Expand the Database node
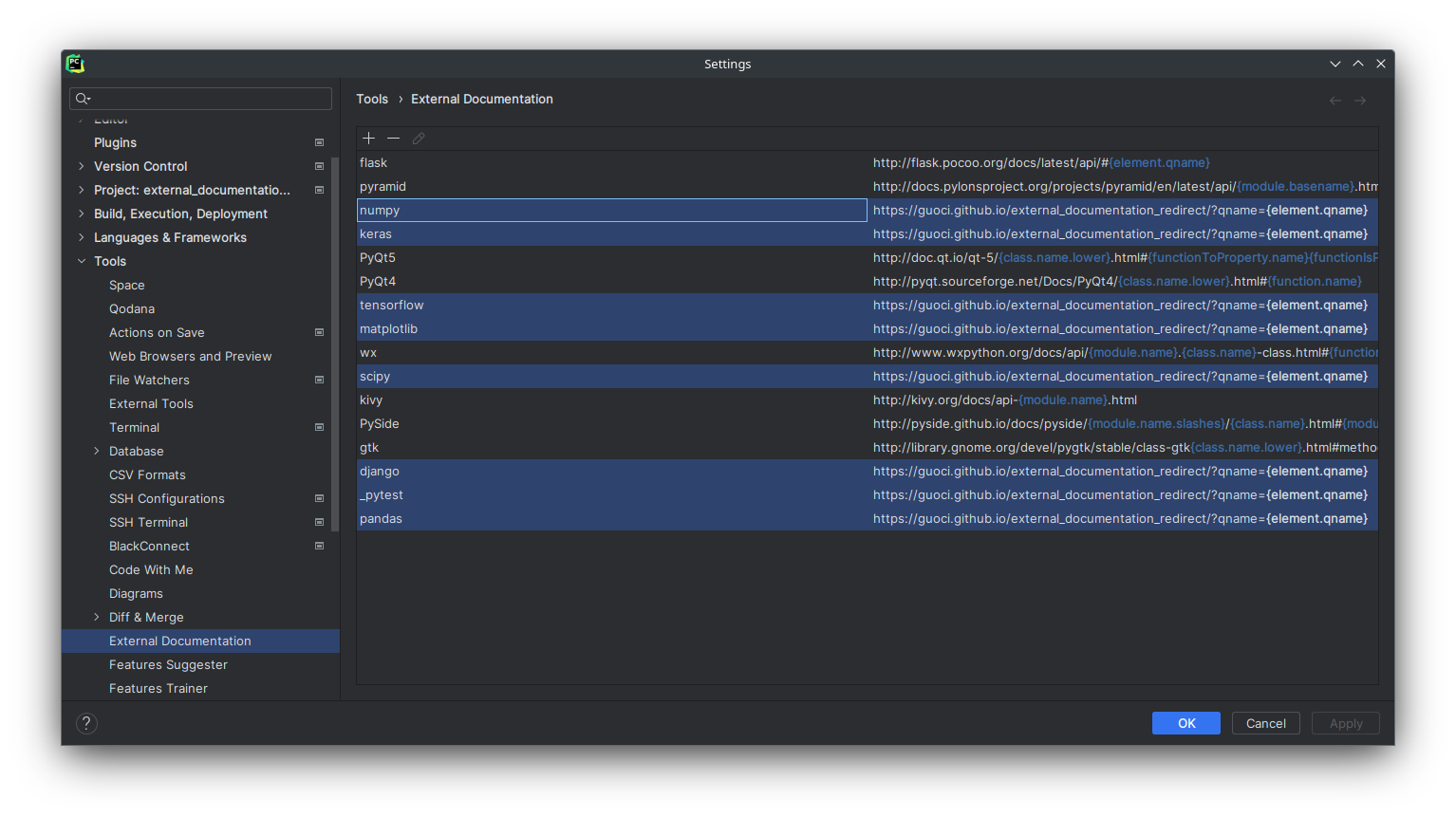This screenshot has width=1456, height=818. tap(97, 451)
